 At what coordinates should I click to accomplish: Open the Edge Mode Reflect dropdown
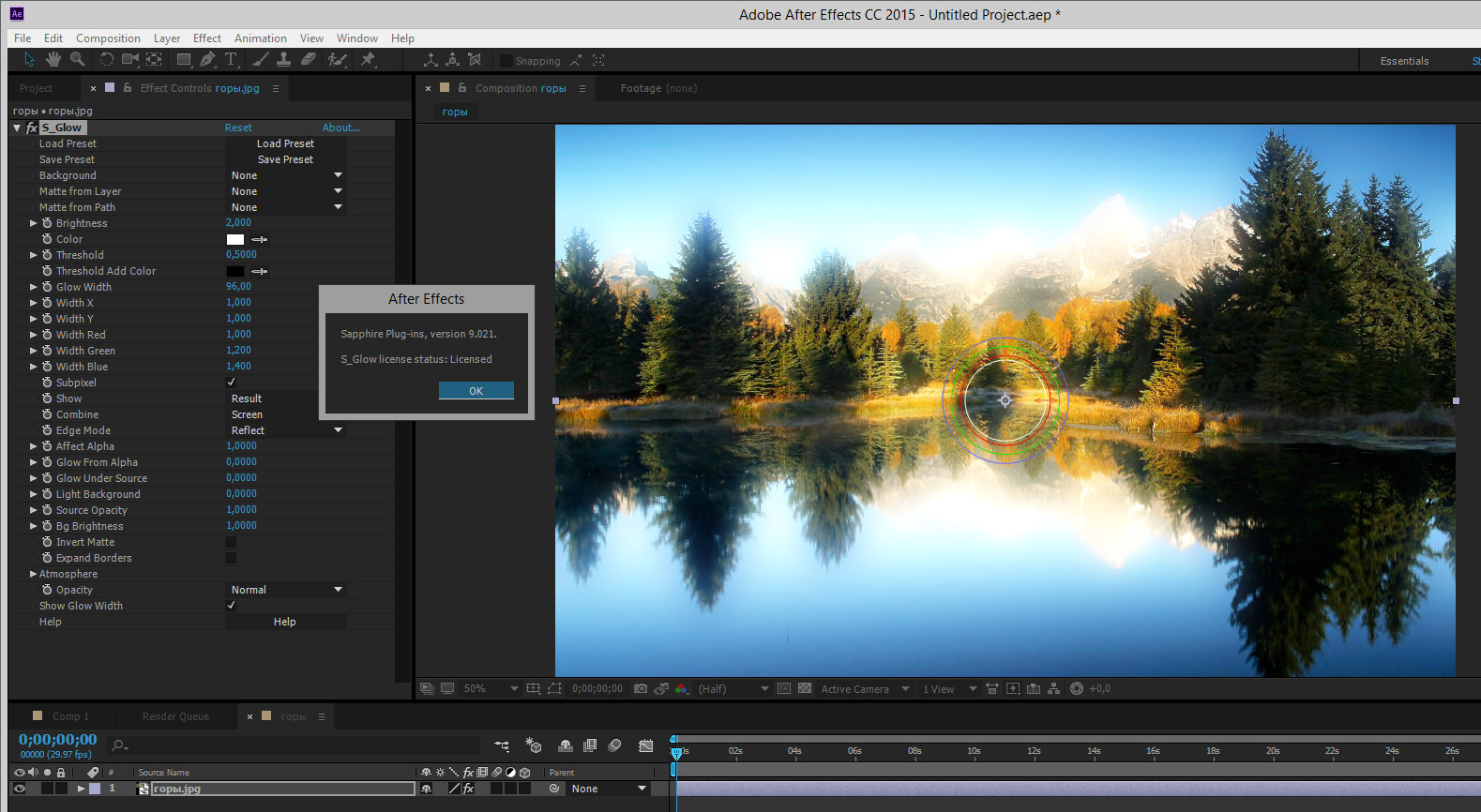(286, 430)
